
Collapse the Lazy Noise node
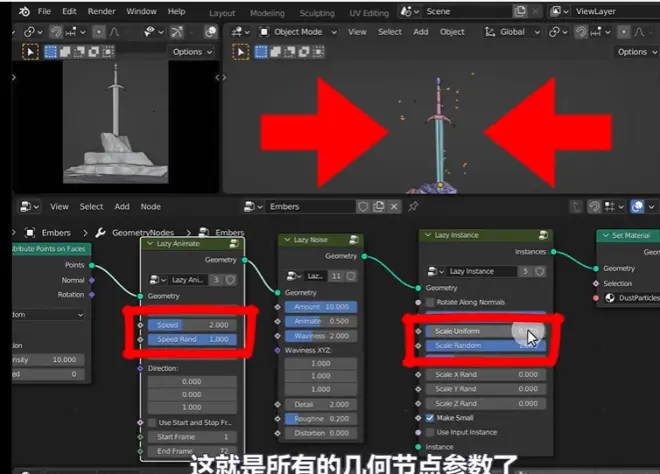coord(287,240)
